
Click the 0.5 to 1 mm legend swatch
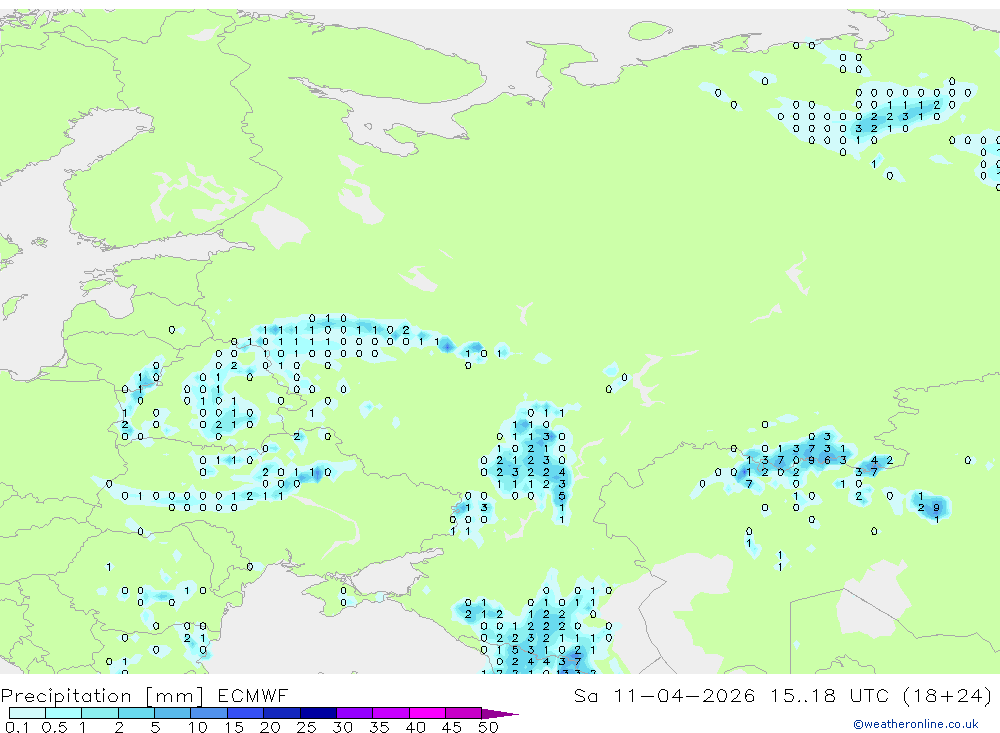(x=64, y=713)
